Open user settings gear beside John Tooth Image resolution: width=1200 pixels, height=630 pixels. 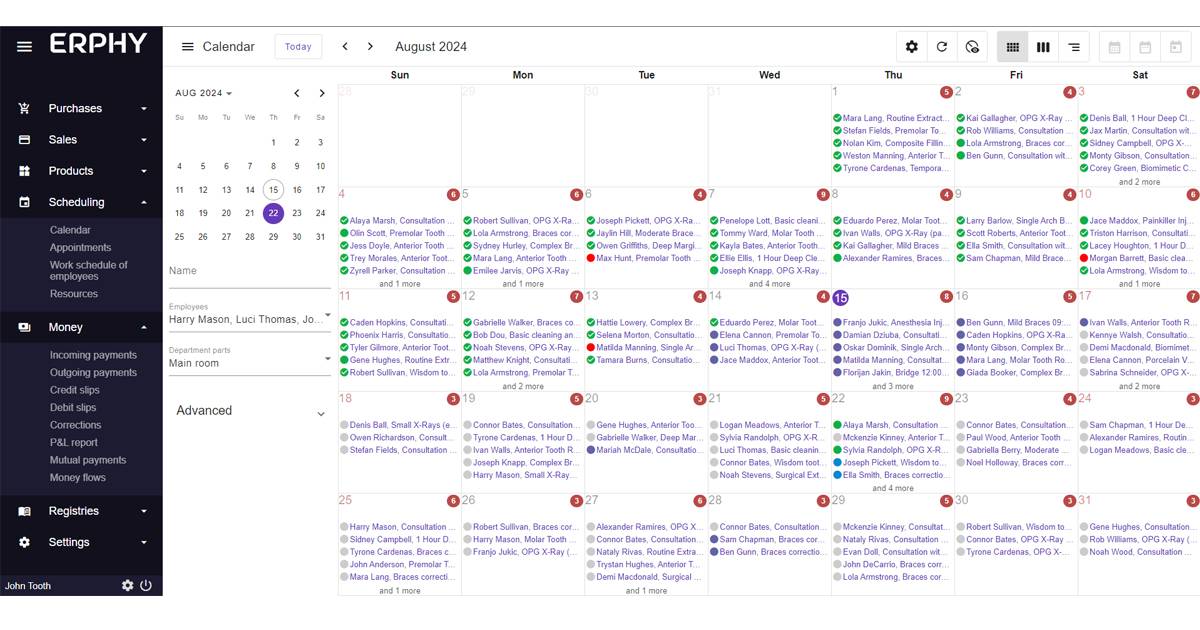[127, 586]
